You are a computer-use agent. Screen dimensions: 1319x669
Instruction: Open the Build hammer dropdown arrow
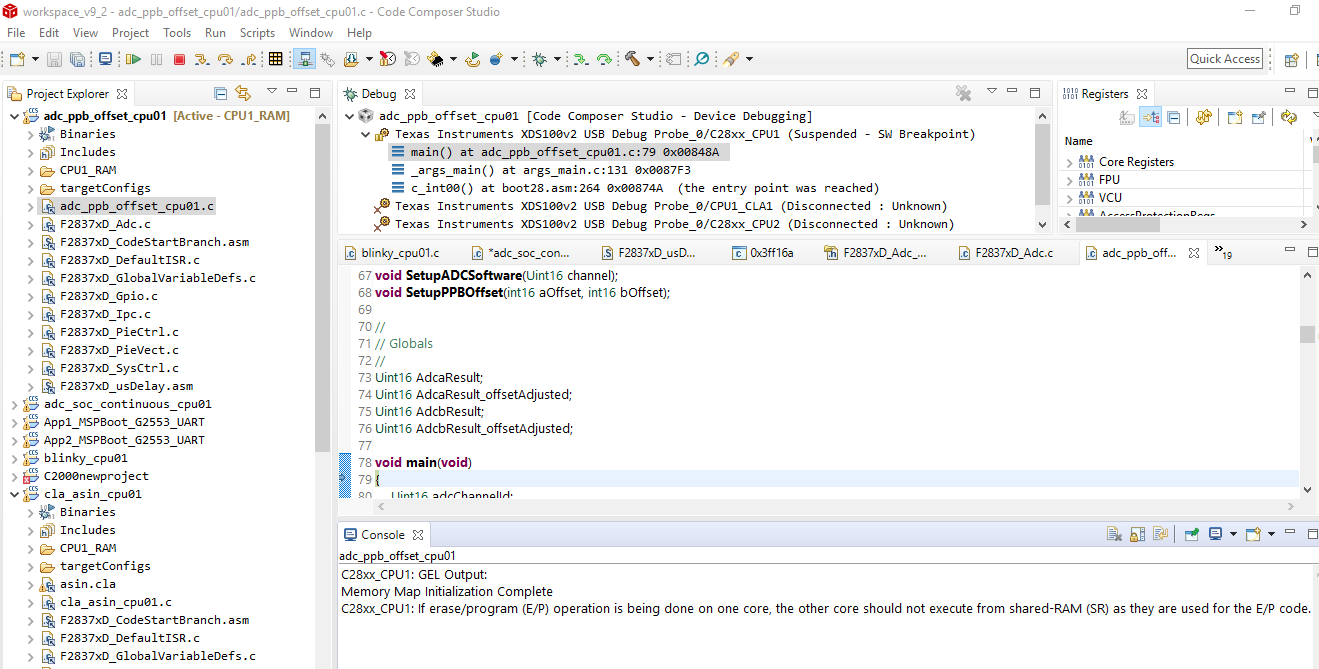coord(650,59)
